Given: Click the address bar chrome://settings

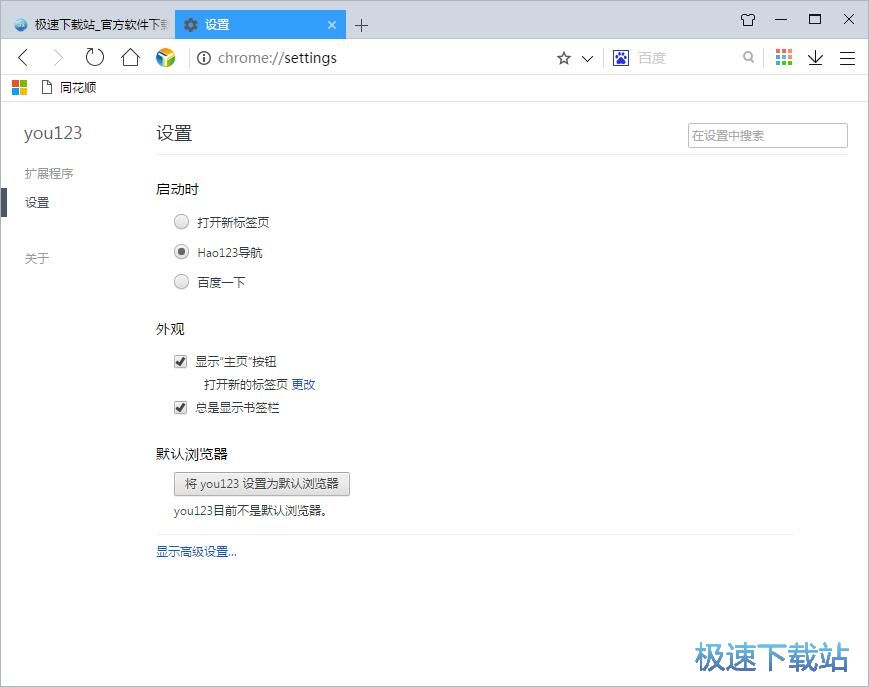Looking at the screenshot, I should (x=277, y=58).
